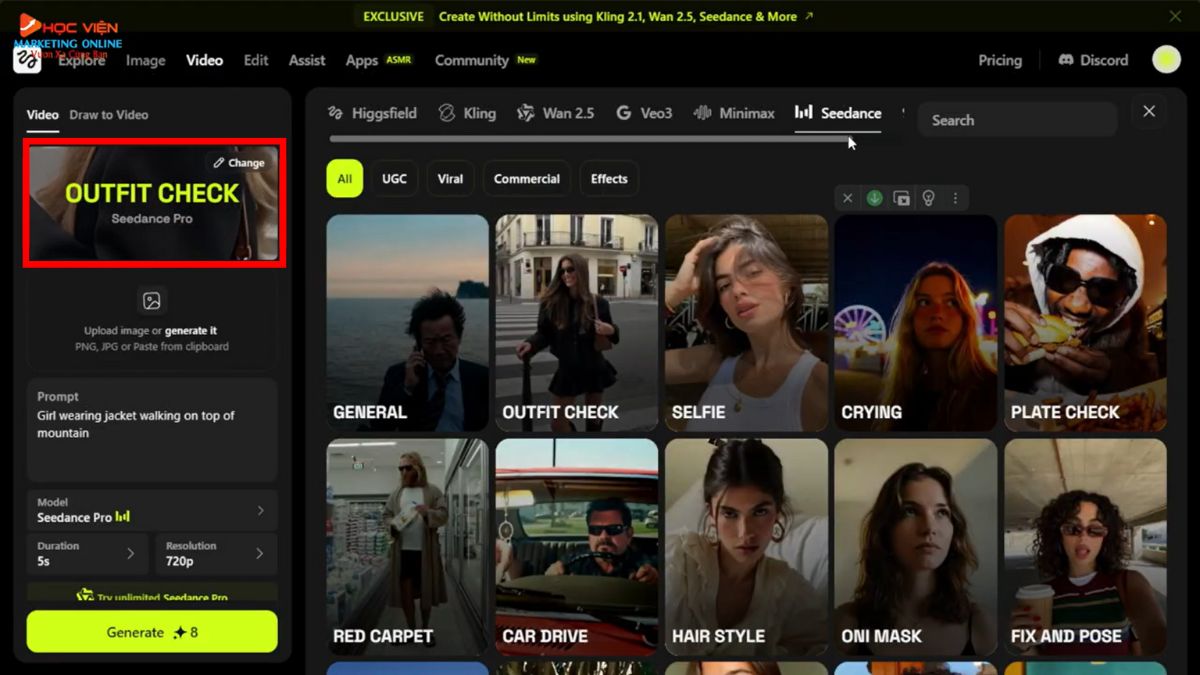1200x675 pixels.
Task: Toggle the Effects filter chip
Action: pyautogui.click(x=609, y=179)
